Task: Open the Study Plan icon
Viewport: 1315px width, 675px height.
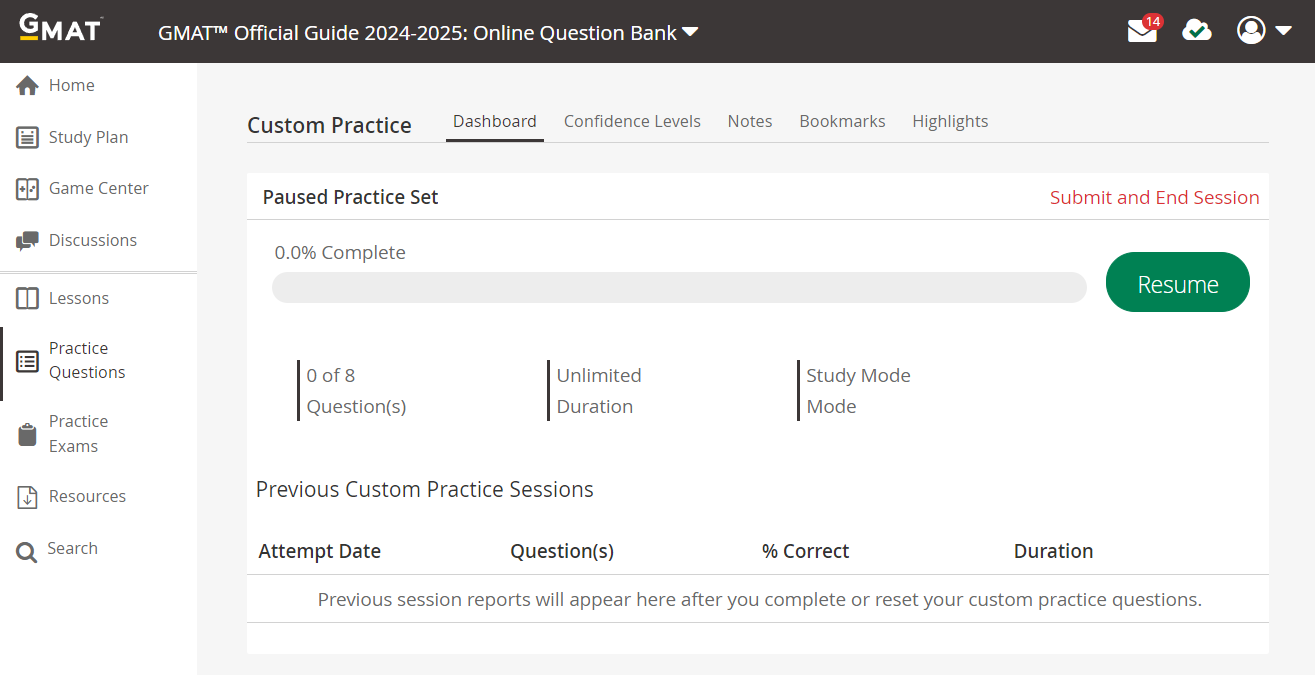Action: tap(28, 138)
